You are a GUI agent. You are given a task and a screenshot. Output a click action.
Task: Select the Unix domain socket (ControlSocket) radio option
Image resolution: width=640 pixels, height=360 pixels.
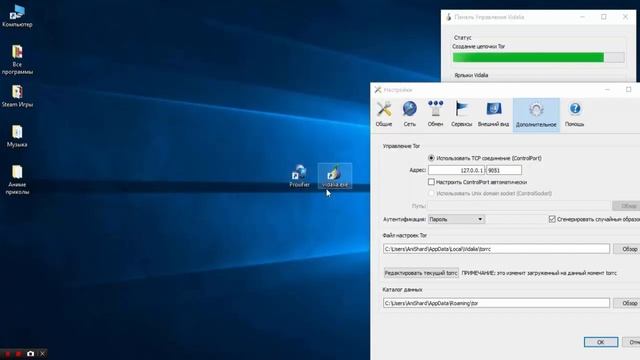[x=431, y=193]
